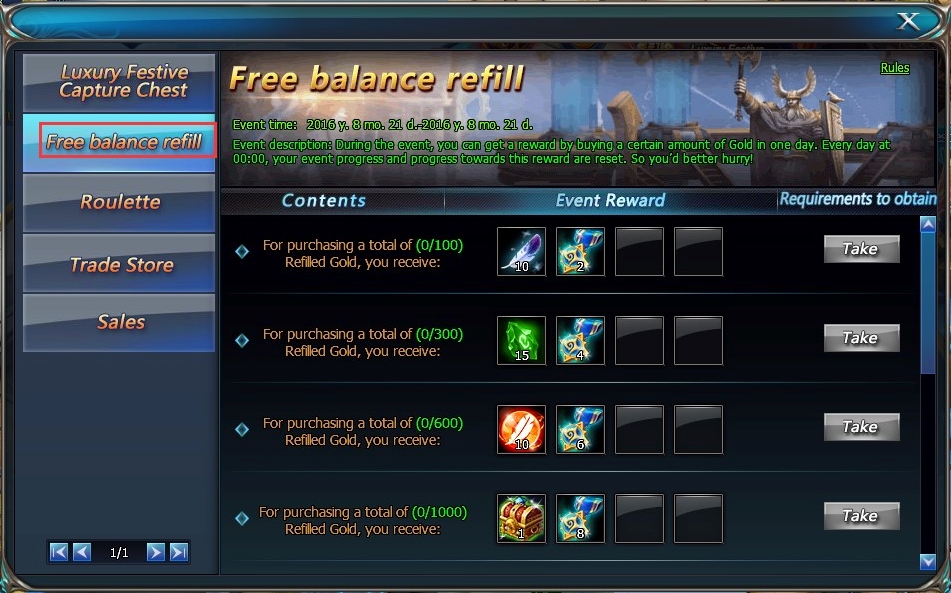This screenshot has width=951, height=593.
Task: Click the red feather orb reward icon
Action: [521, 430]
